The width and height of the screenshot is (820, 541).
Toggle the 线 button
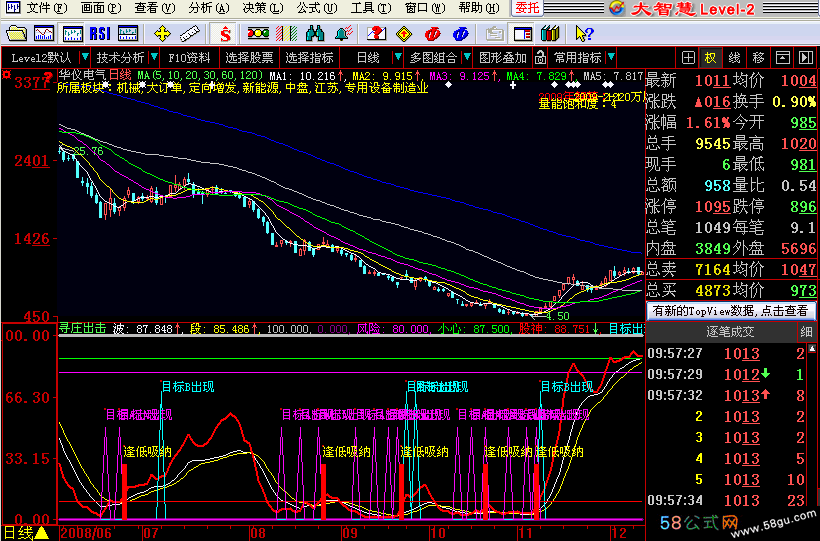(x=734, y=58)
